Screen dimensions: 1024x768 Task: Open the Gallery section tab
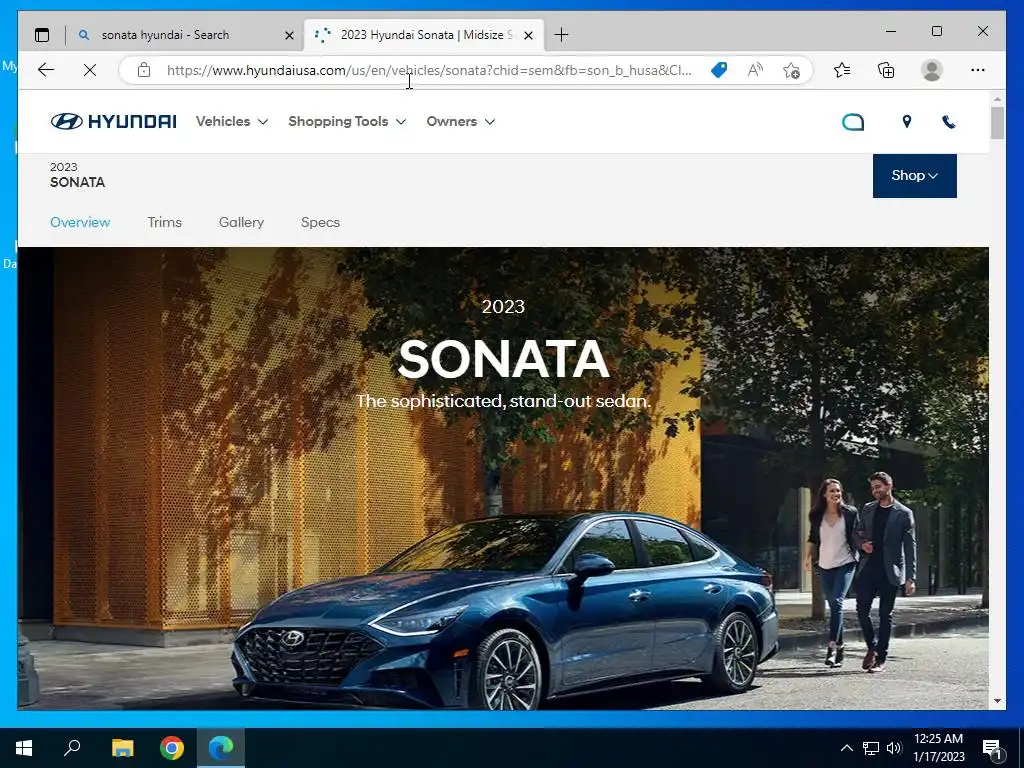[241, 222]
